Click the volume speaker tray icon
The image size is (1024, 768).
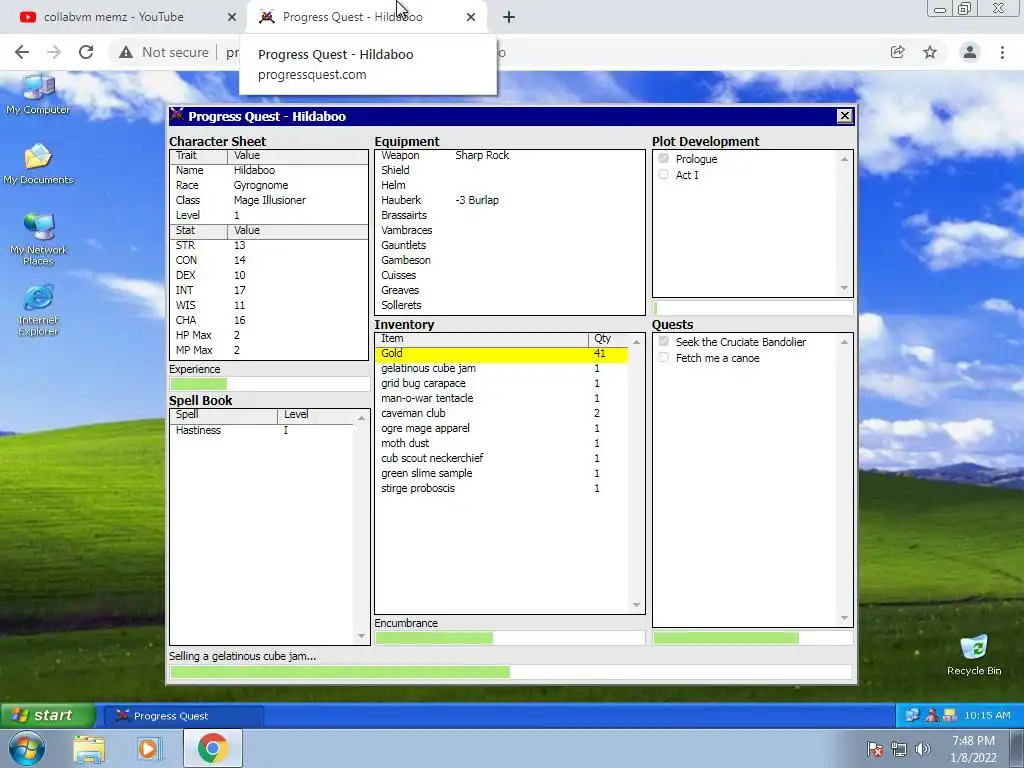click(x=923, y=748)
